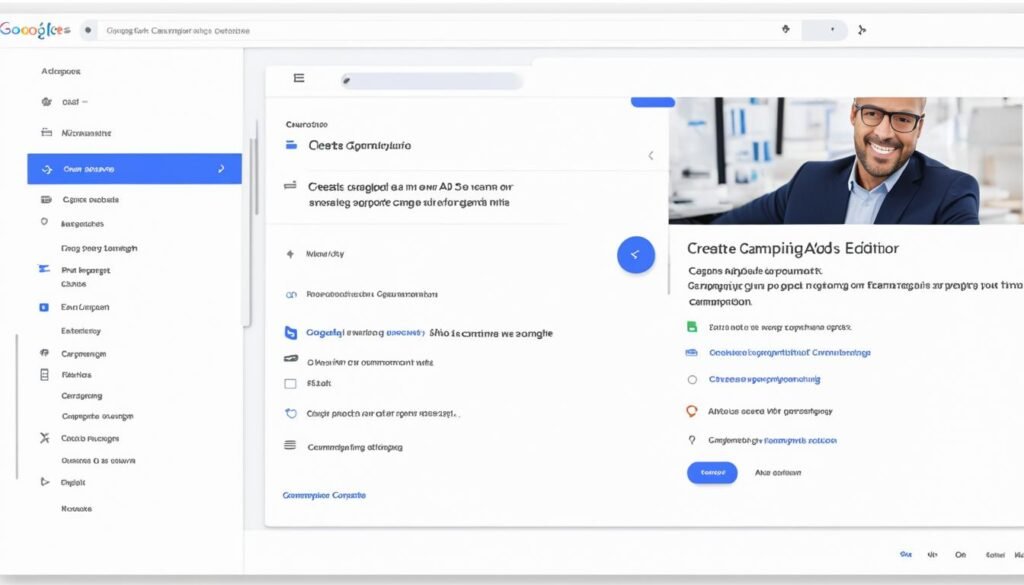Click the grey search field in the main panel
The width and height of the screenshot is (1024, 585).
tap(431, 81)
